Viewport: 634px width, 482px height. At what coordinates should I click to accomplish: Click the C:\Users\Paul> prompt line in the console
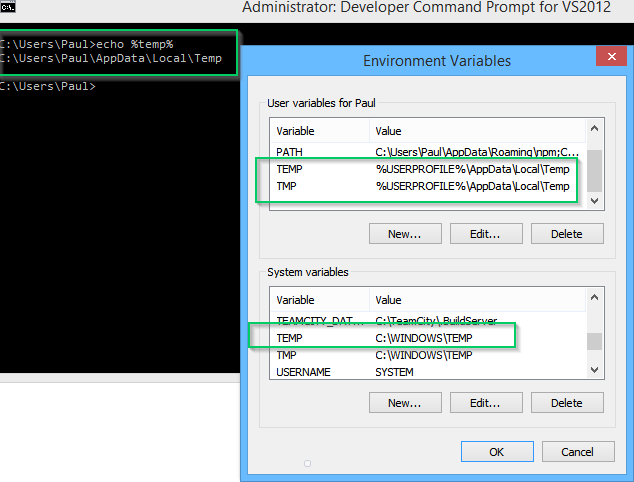click(48, 86)
